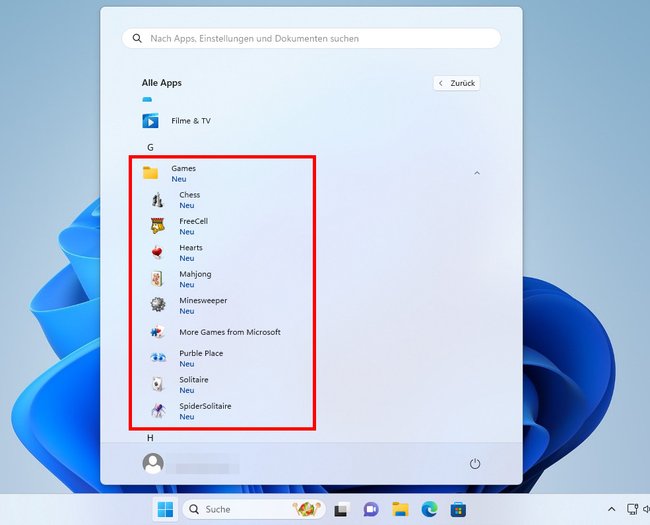Collapse the Games folder chevron
The height and width of the screenshot is (525, 650).
[x=477, y=173]
